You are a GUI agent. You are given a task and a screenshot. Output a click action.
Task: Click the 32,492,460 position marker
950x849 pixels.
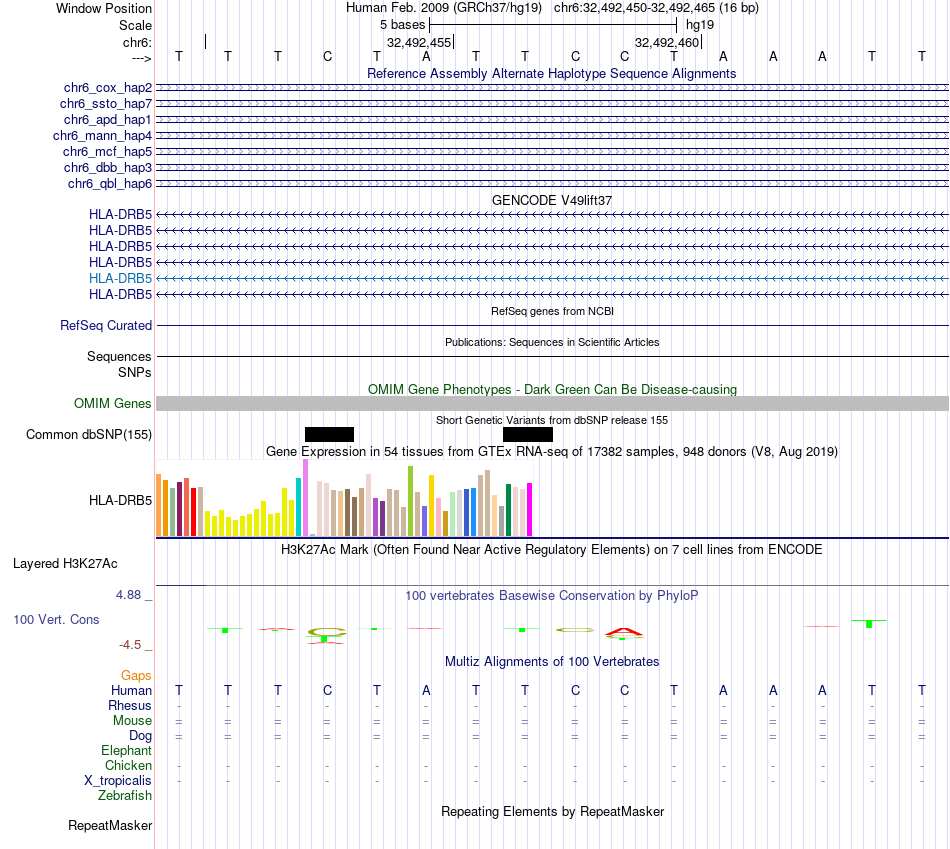click(x=668, y=42)
